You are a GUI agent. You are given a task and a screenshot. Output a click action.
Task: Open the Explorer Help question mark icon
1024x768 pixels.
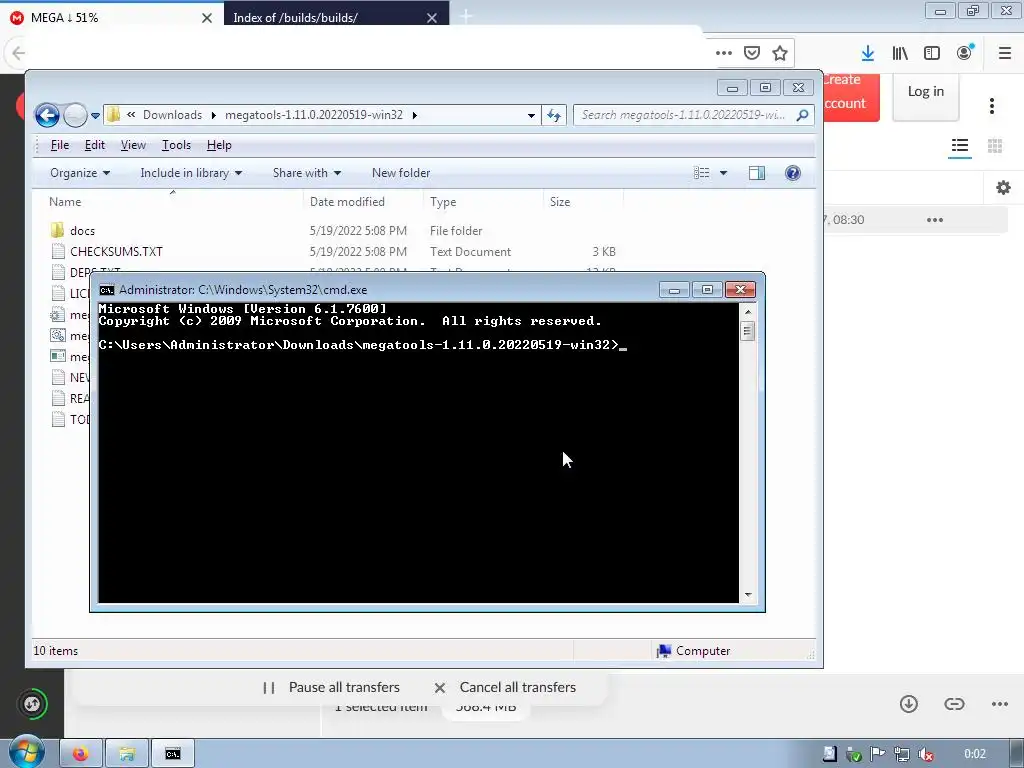793,173
